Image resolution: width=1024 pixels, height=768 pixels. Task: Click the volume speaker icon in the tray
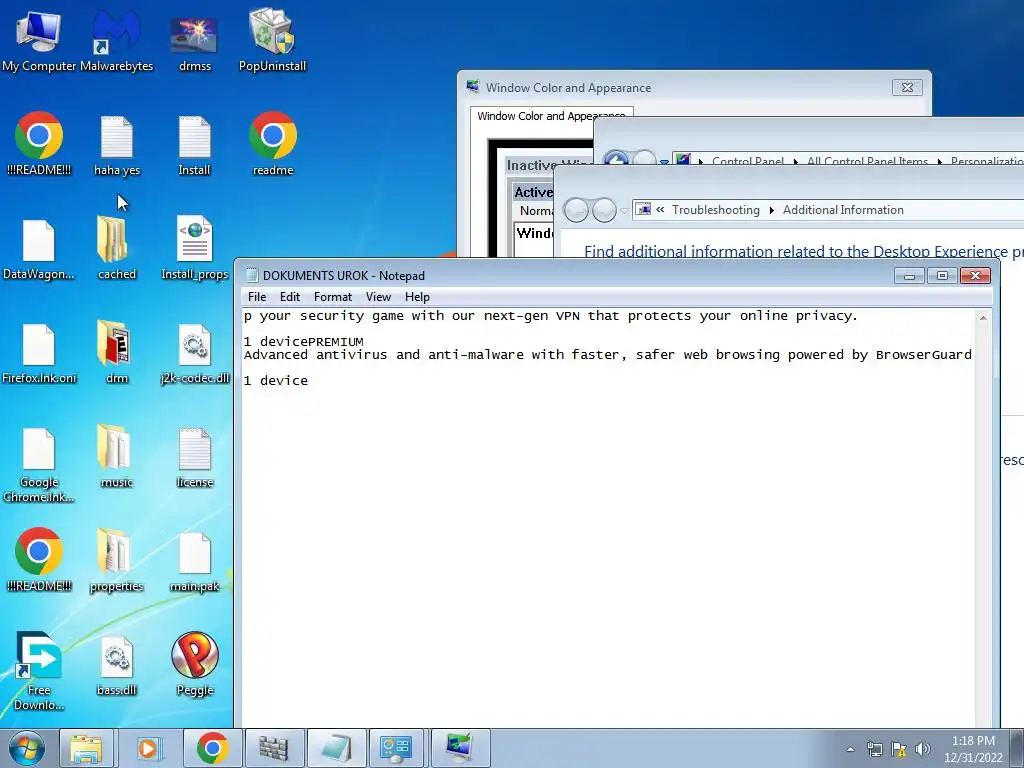(x=923, y=749)
